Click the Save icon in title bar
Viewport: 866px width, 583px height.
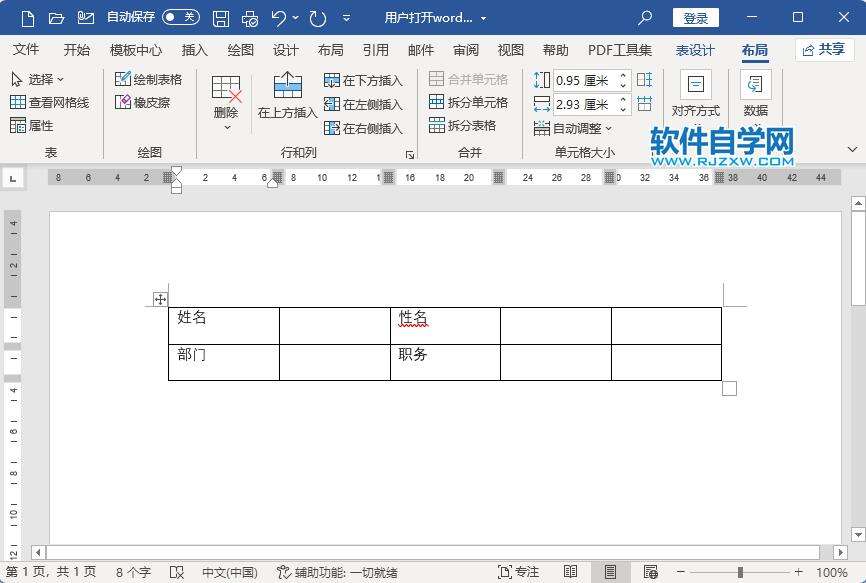[221, 18]
